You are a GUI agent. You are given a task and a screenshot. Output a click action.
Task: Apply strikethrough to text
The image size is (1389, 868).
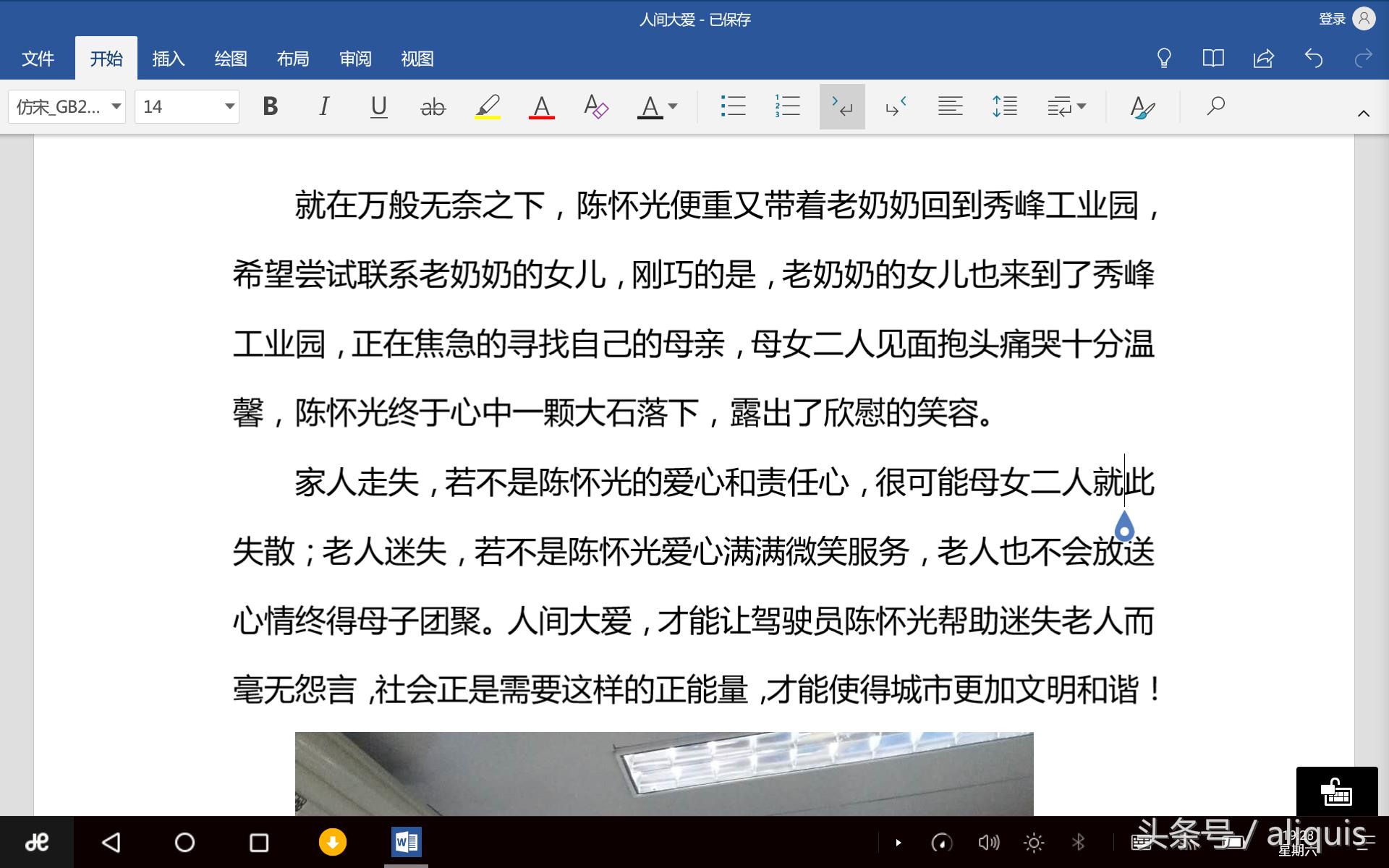click(433, 106)
